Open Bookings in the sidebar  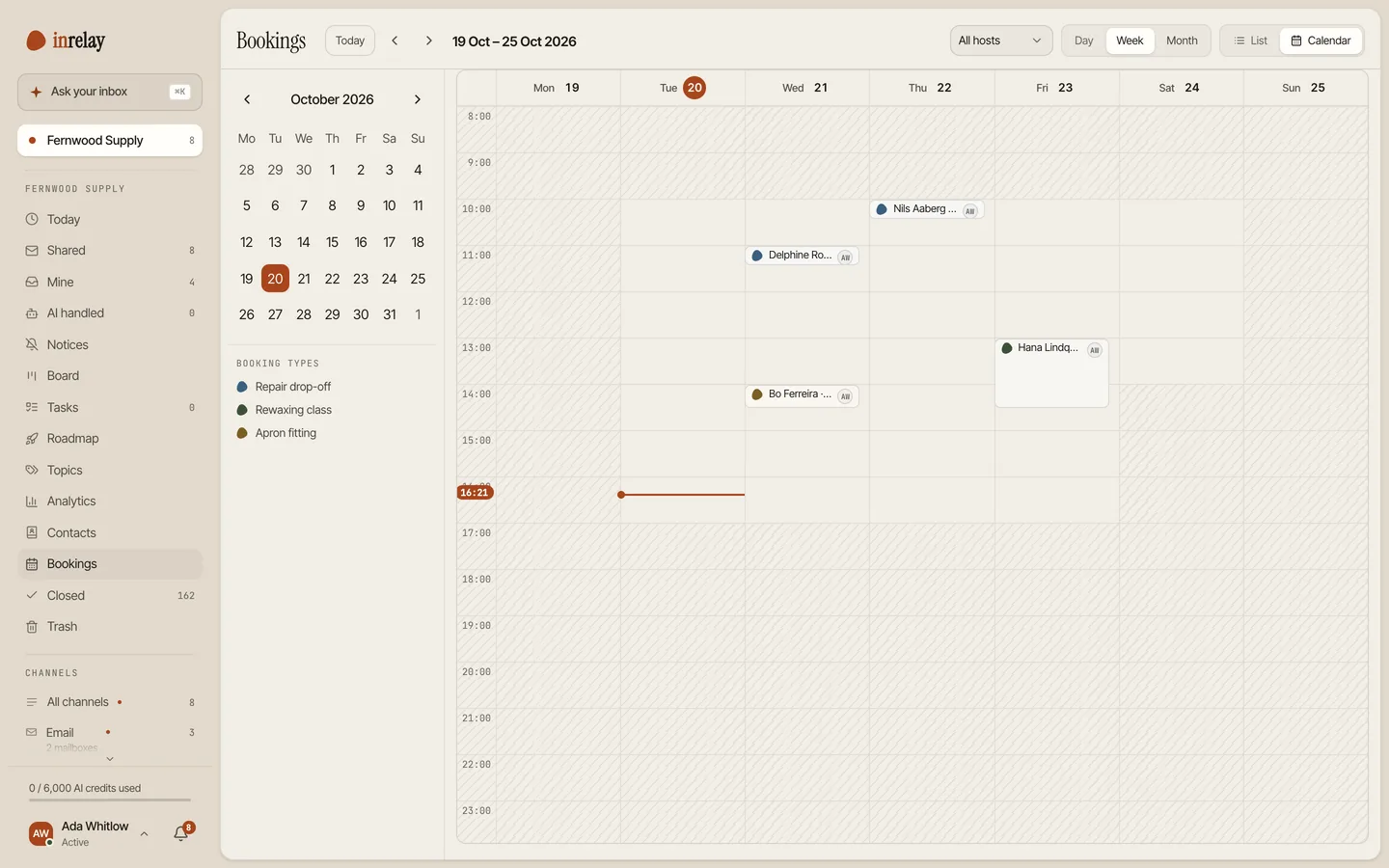(110, 564)
